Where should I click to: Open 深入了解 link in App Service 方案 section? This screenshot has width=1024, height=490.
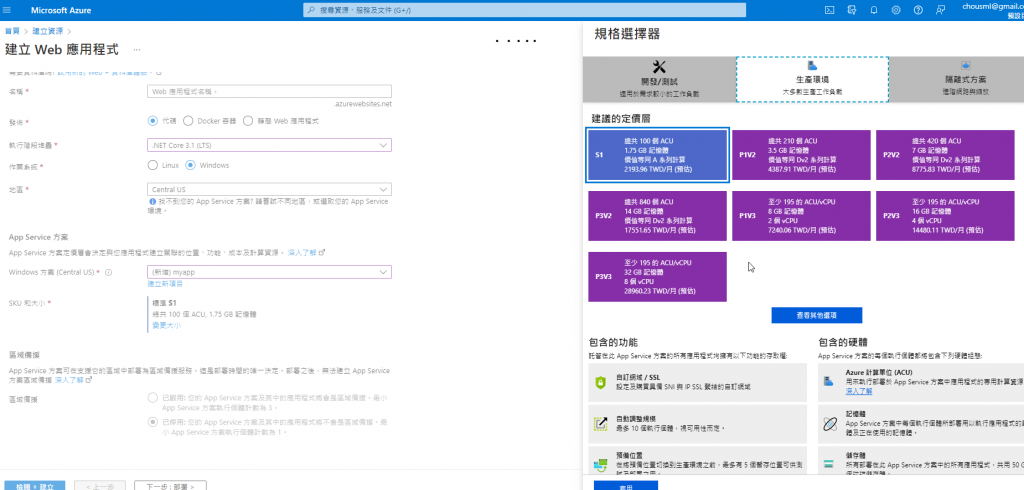click(x=302, y=252)
